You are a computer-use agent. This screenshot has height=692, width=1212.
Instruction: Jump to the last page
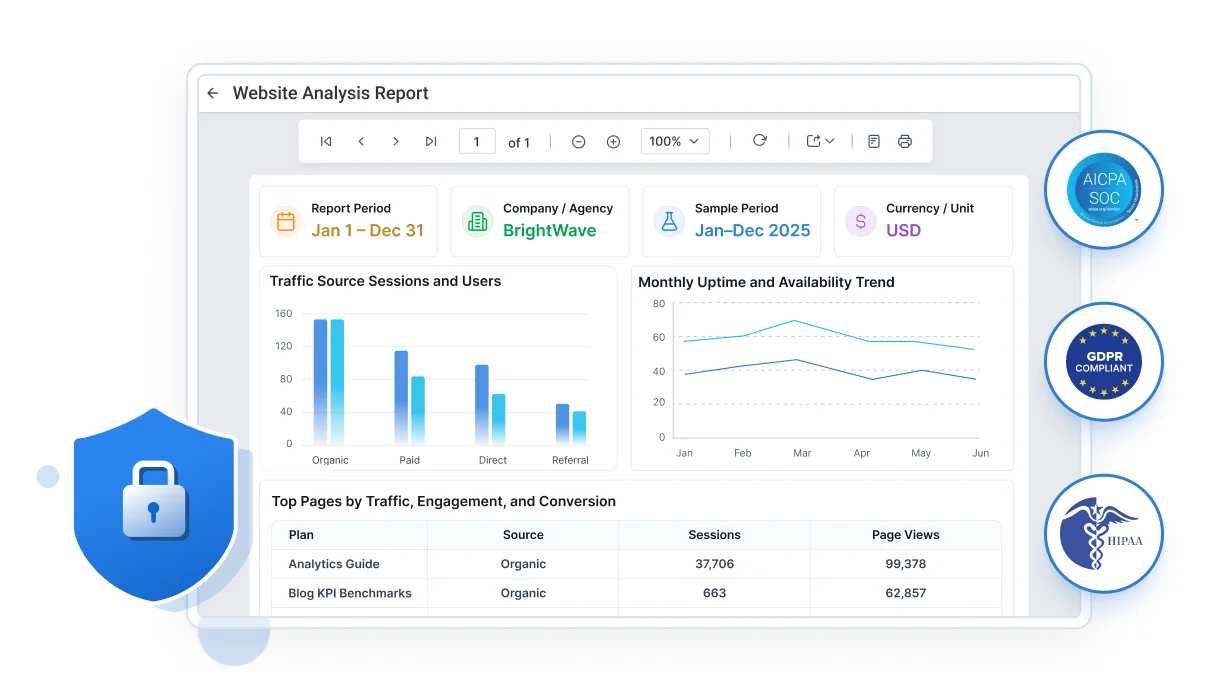pos(431,142)
